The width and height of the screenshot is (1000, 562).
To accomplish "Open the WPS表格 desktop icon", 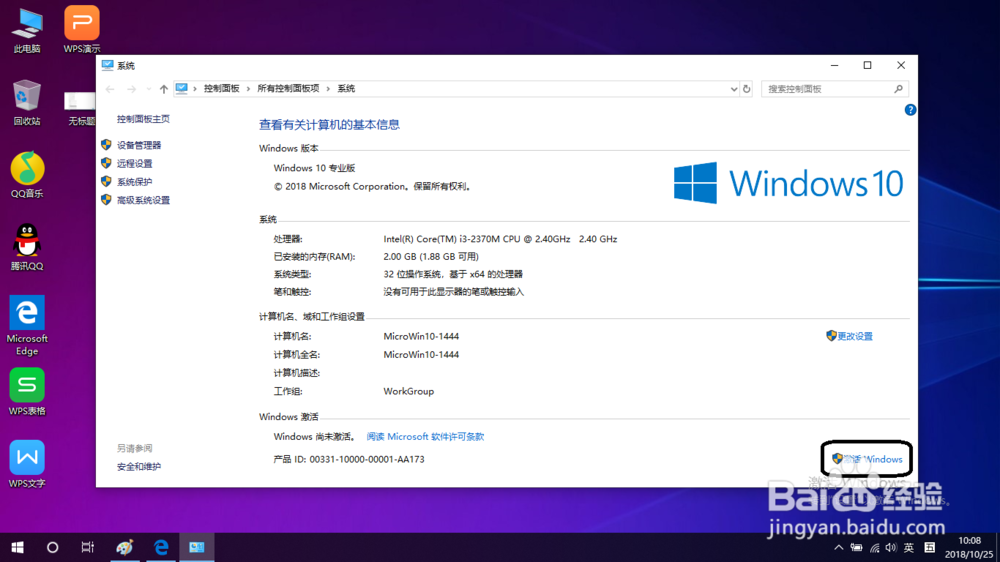I will pos(27,392).
